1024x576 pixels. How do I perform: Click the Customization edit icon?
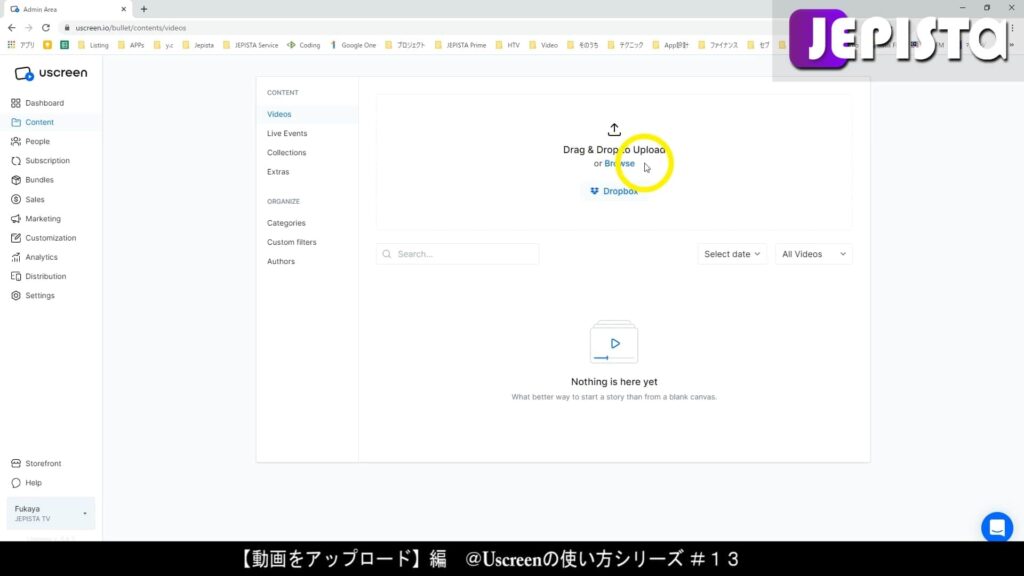[x=16, y=238]
